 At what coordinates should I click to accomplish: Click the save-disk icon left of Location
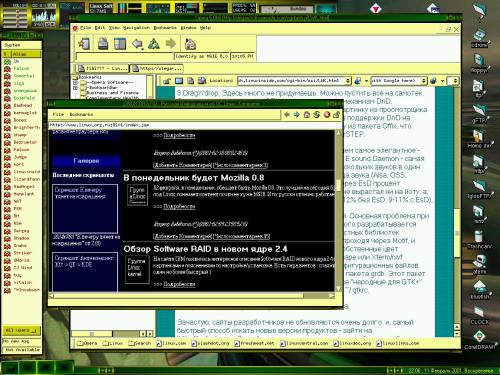pyautogui.click(x=202, y=81)
